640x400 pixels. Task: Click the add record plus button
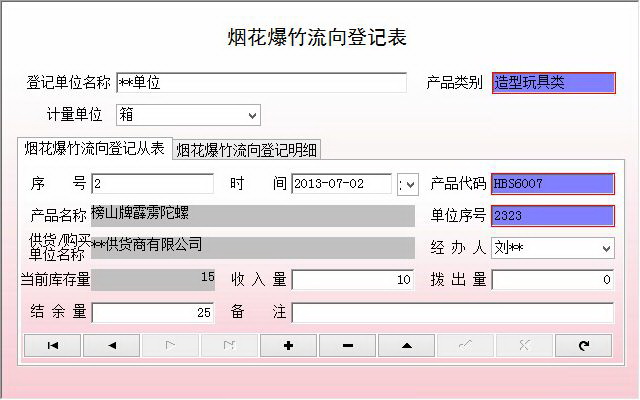click(x=289, y=346)
